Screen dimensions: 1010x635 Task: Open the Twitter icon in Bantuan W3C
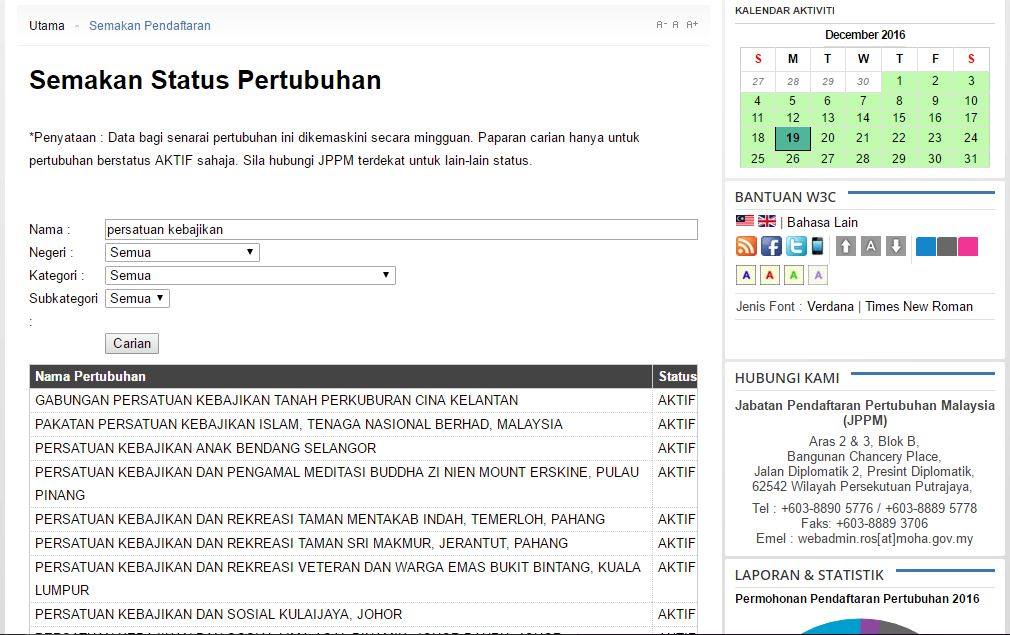(796, 246)
